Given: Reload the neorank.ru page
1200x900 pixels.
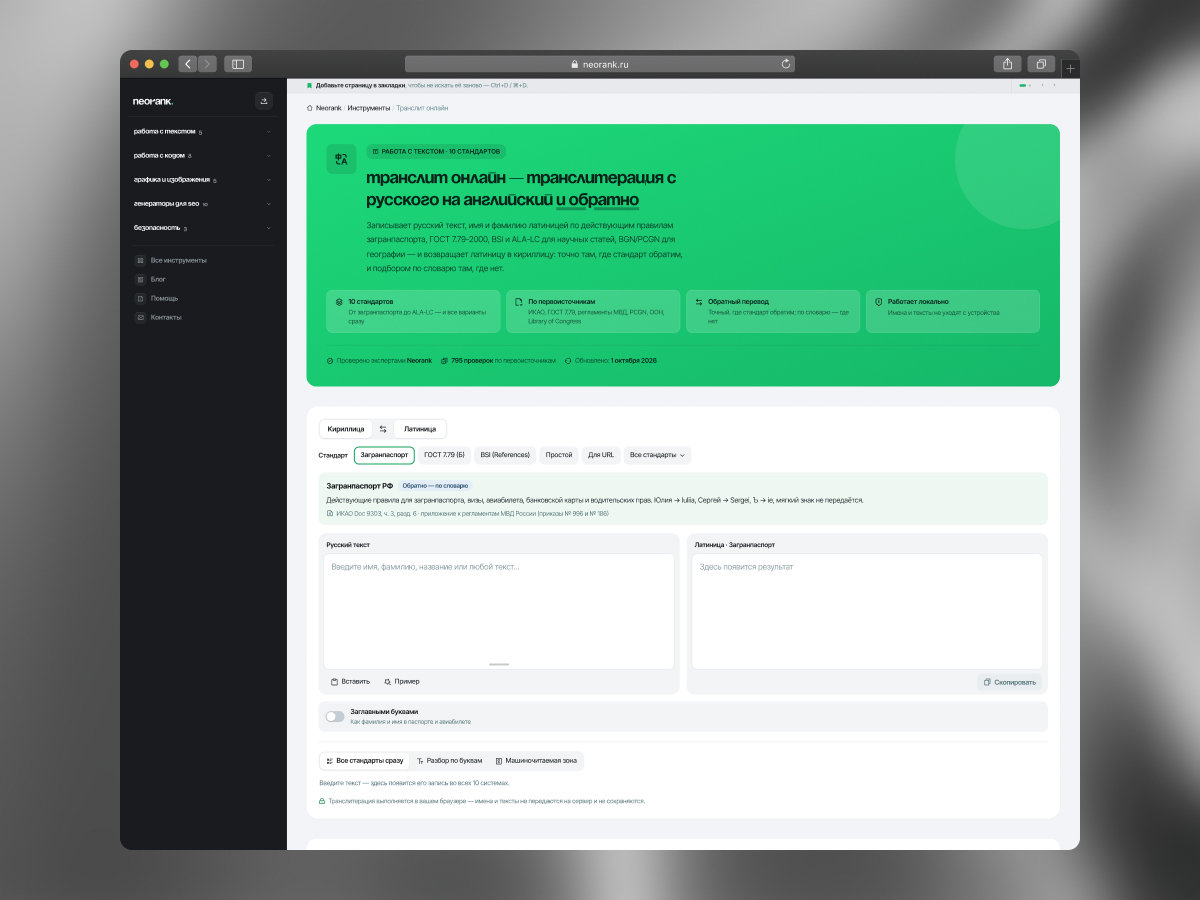Looking at the screenshot, I should click(787, 64).
